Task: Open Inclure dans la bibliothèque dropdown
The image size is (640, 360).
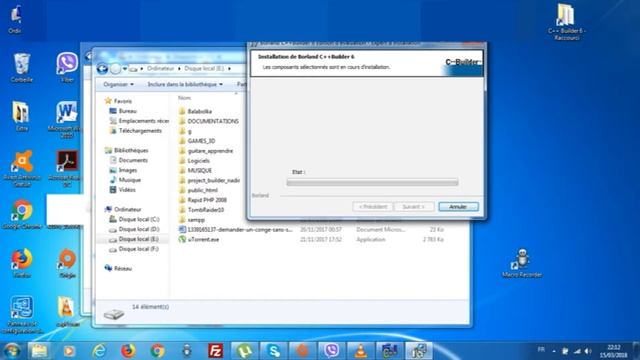Action: 185,84
